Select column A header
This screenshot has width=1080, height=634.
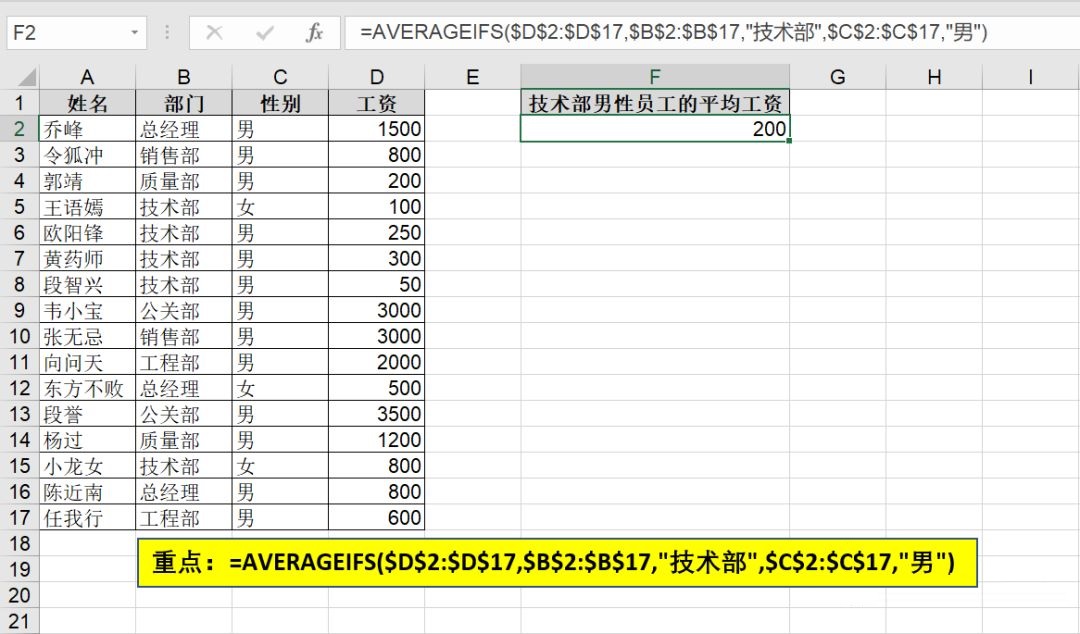coord(87,76)
